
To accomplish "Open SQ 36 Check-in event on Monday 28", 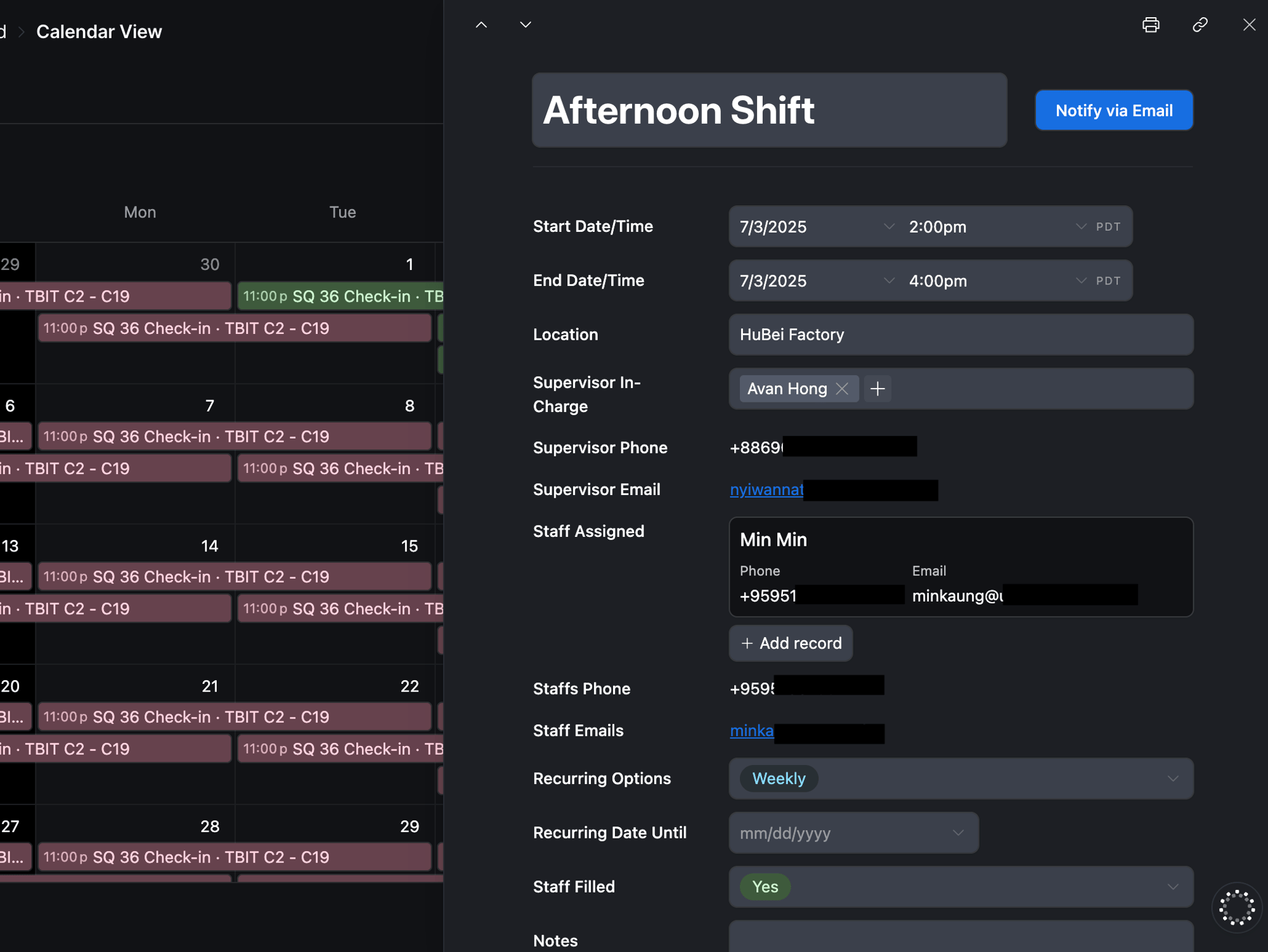I will click(235, 857).
